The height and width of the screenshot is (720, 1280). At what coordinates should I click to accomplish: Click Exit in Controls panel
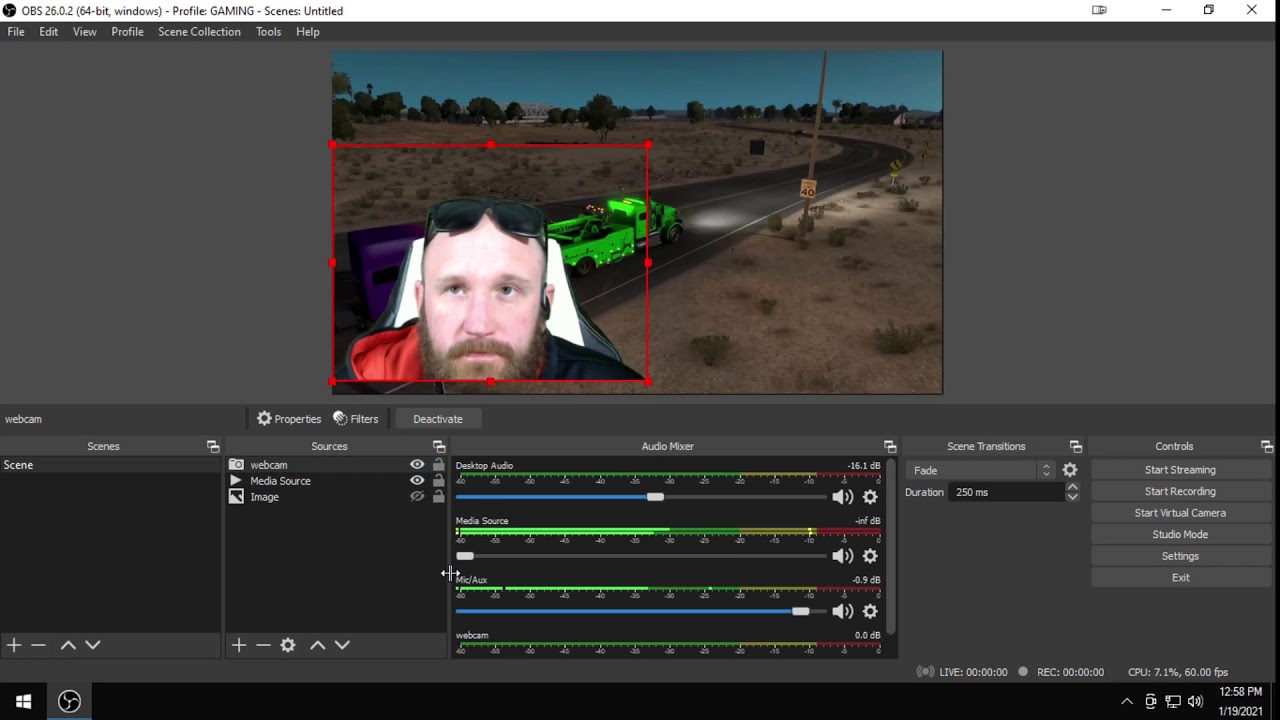pos(1180,577)
